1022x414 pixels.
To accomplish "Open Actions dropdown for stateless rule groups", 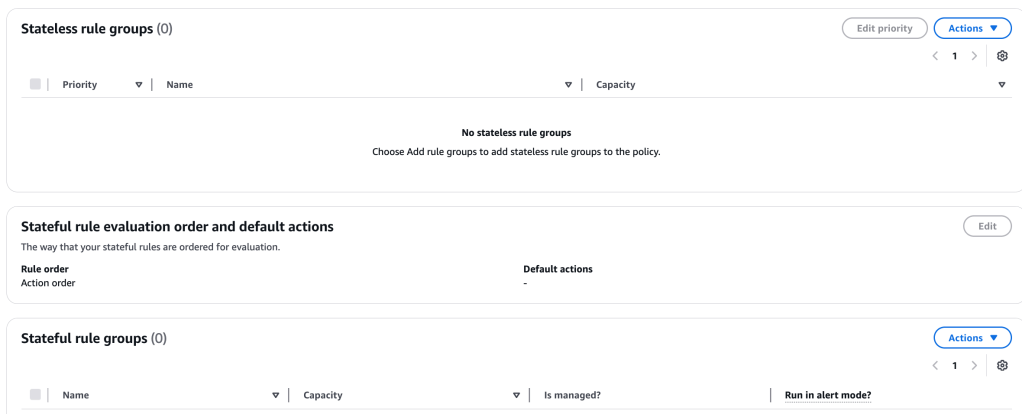I will pyautogui.click(x=972, y=28).
